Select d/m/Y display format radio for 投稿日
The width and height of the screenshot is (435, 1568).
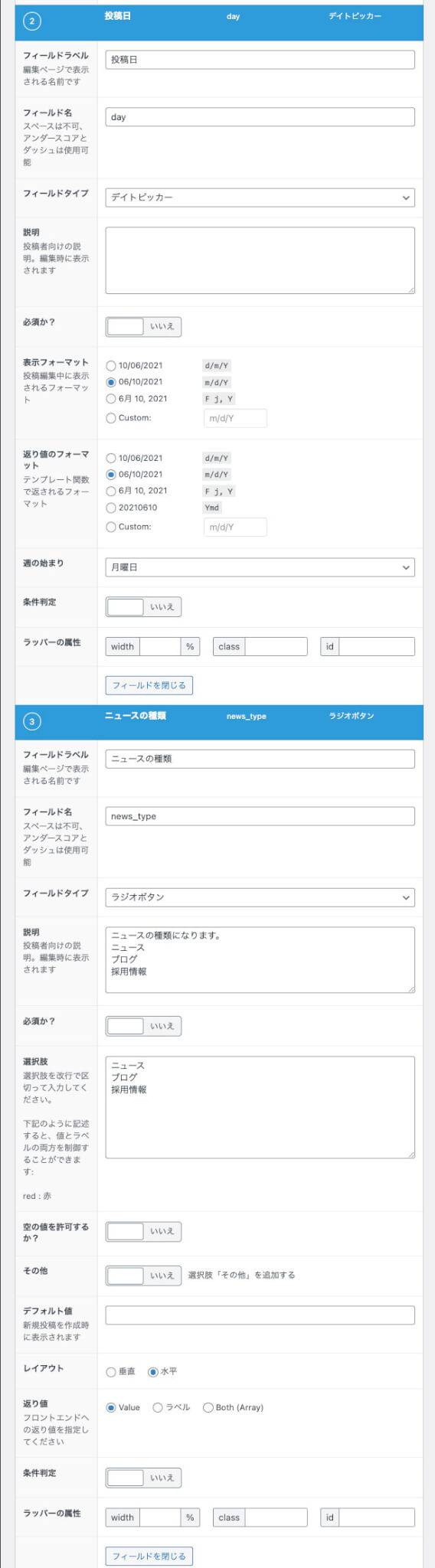click(111, 366)
